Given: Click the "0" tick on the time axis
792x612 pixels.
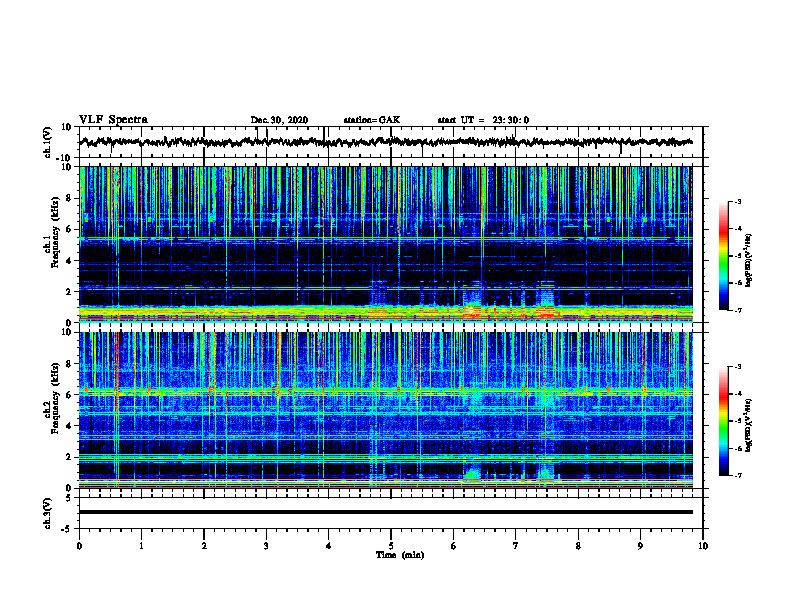Looking at the screenshot, I should [x=79, y=546].
